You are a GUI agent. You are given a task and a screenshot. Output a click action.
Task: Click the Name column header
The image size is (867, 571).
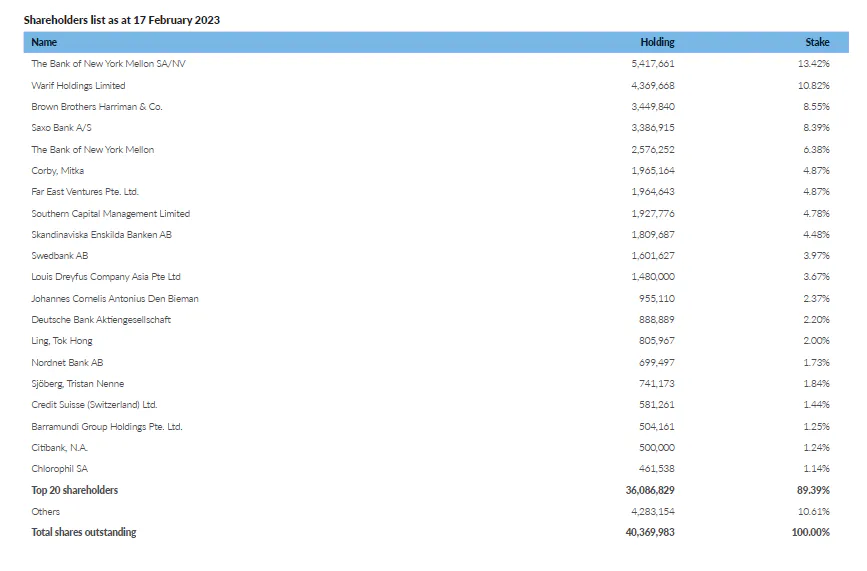click(x=44, y=42)
